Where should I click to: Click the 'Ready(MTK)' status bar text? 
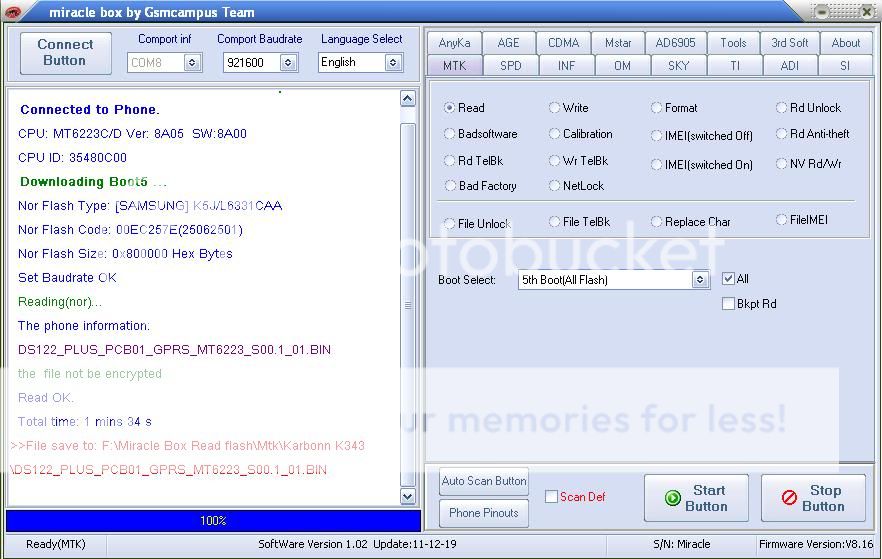(56, 544)
